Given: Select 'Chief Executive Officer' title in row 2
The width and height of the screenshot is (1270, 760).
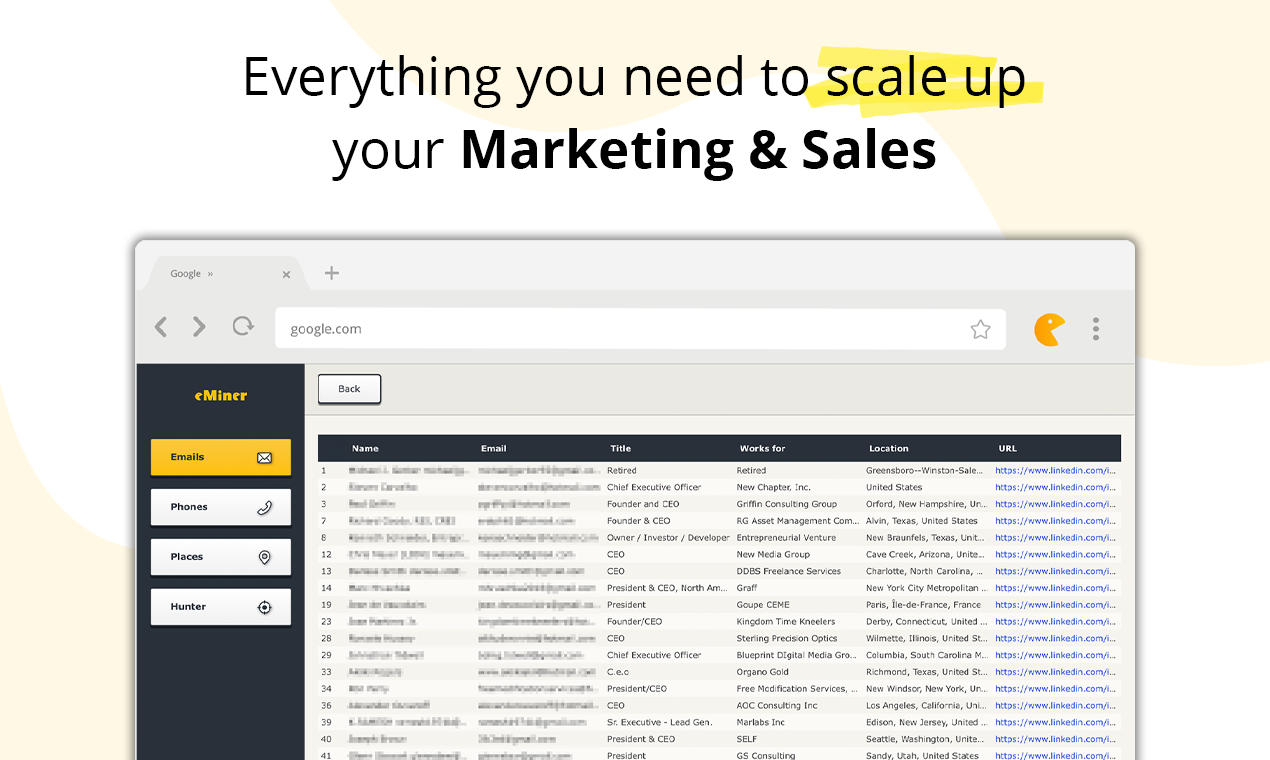Looking at the screenshot, I should 654,487.
